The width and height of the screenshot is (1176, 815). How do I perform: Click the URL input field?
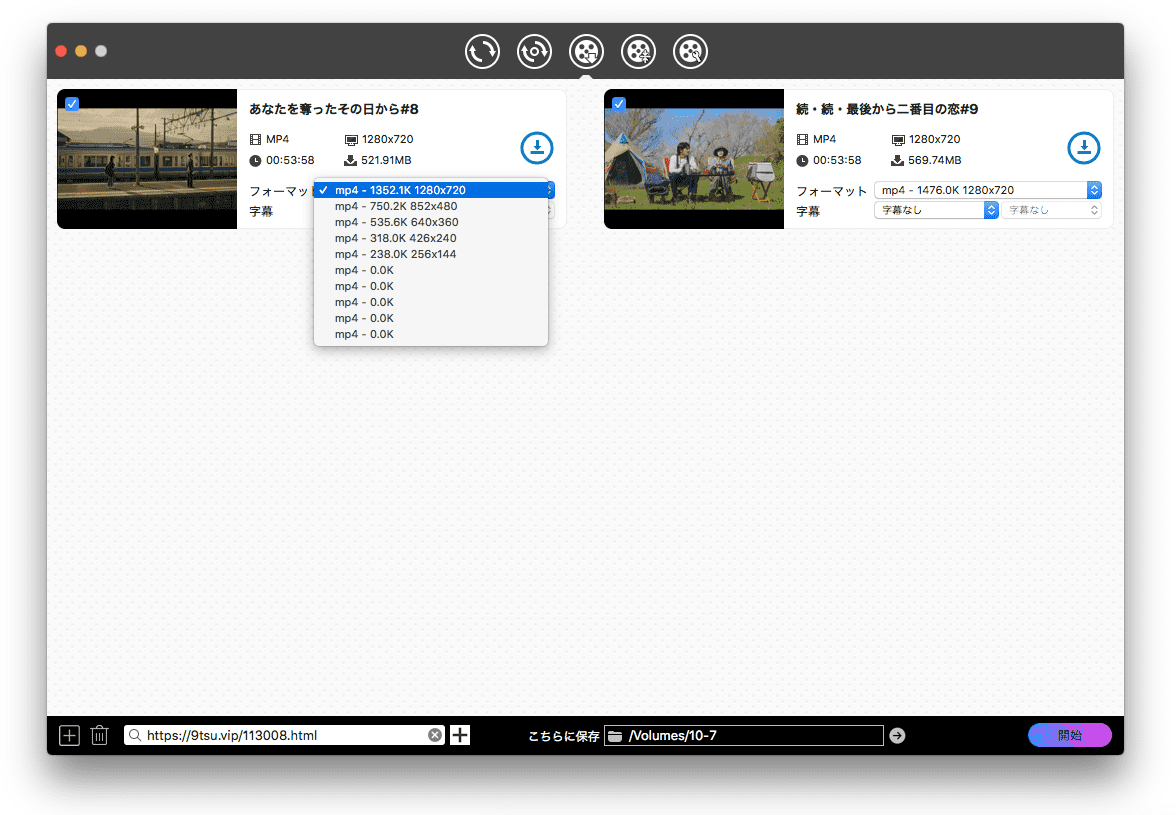coord(284,736)
